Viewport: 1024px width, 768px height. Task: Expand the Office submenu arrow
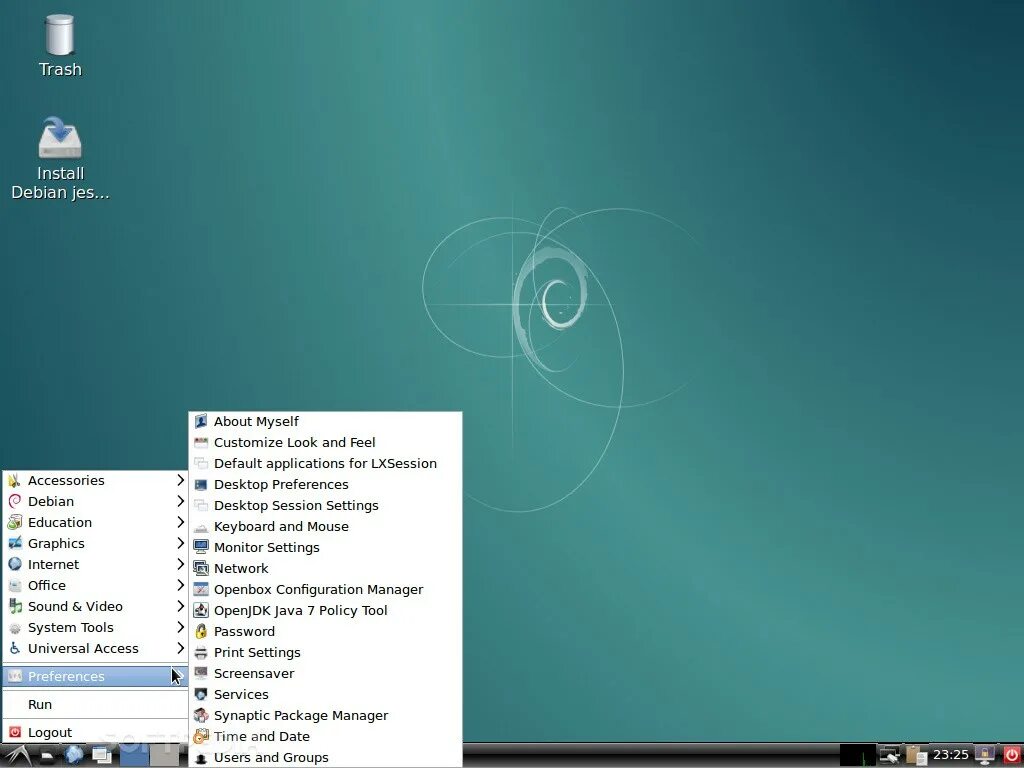180,585
